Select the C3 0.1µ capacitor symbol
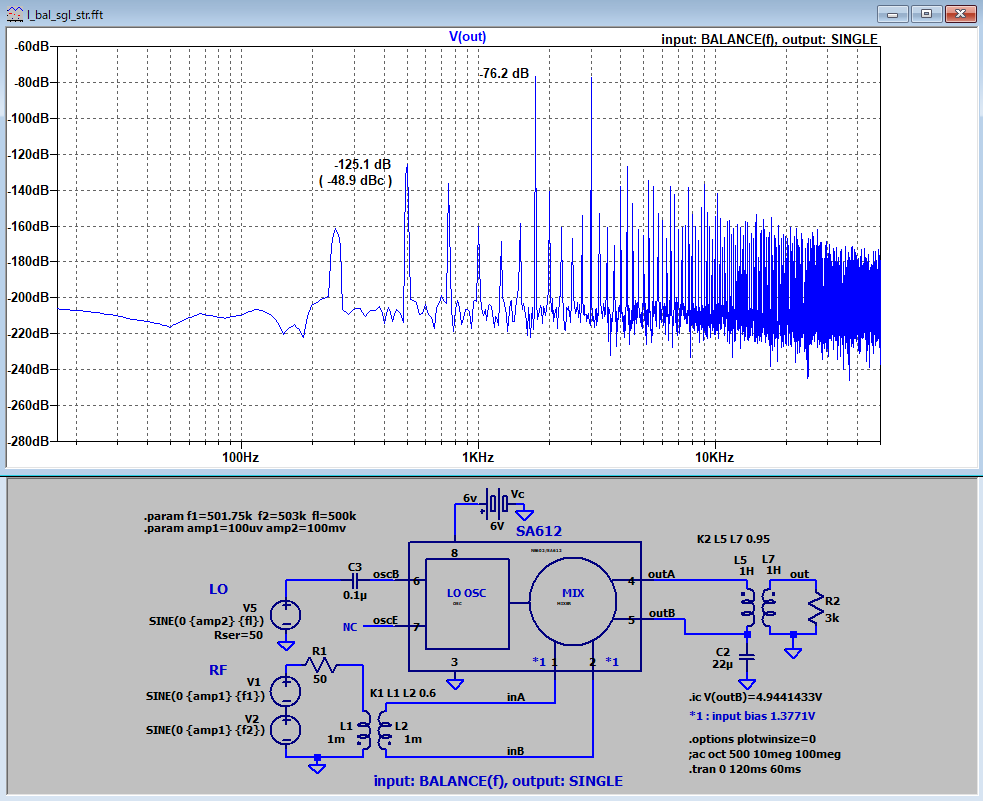Screen dimensions: 983x801 pyautogui.click(x=355, y=580)
